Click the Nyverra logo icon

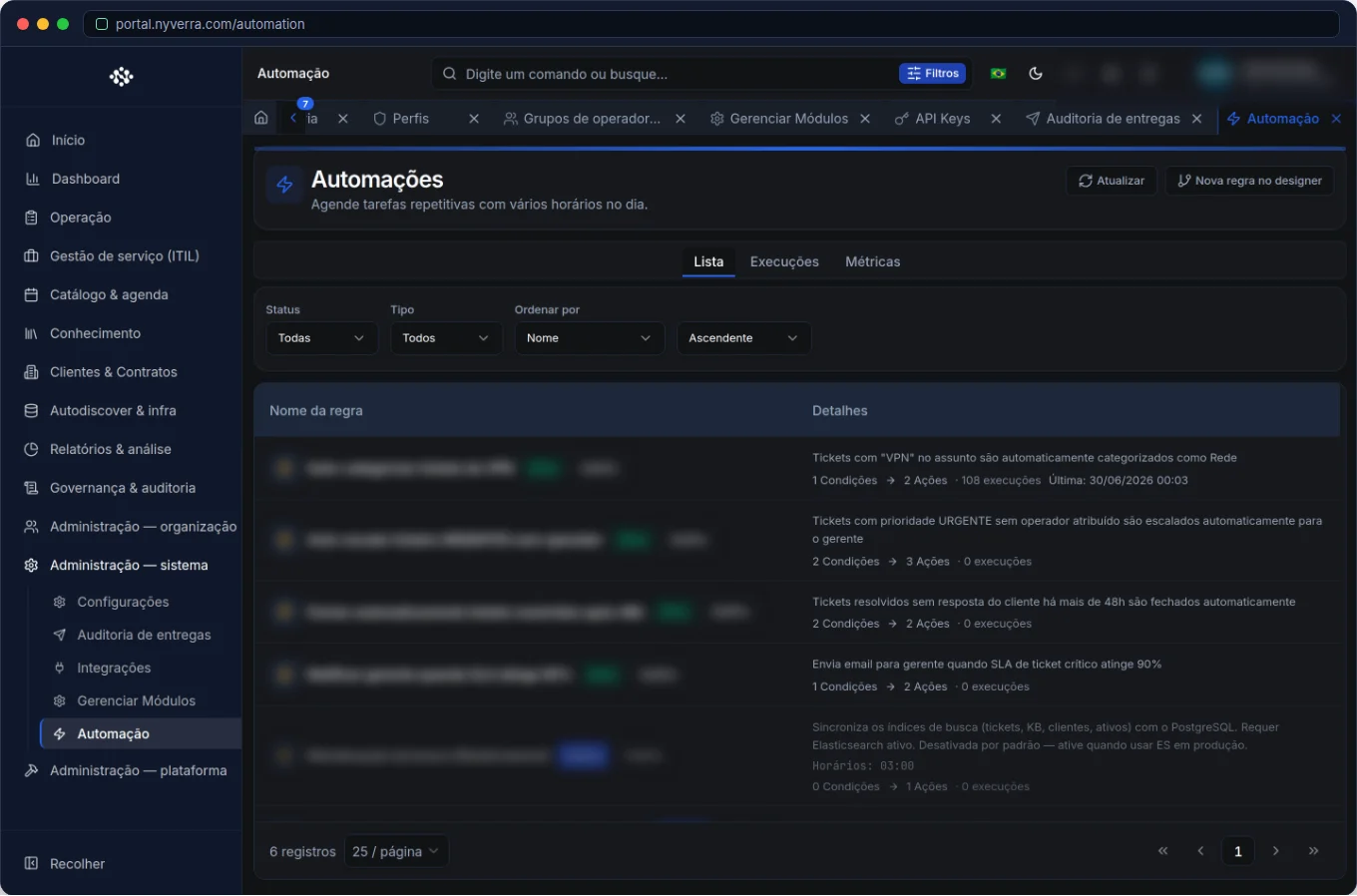pyautogui.click(x=121, y=77)
